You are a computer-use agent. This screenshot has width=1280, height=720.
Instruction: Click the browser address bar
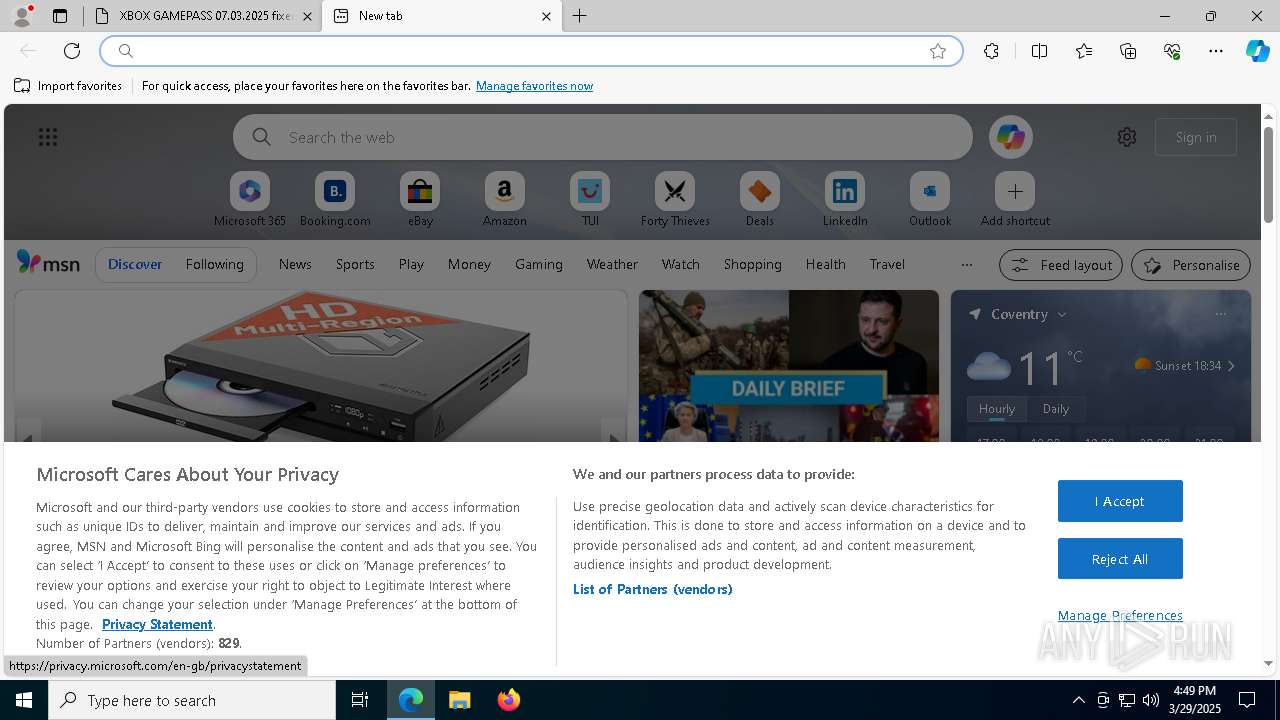pos(530,51)
